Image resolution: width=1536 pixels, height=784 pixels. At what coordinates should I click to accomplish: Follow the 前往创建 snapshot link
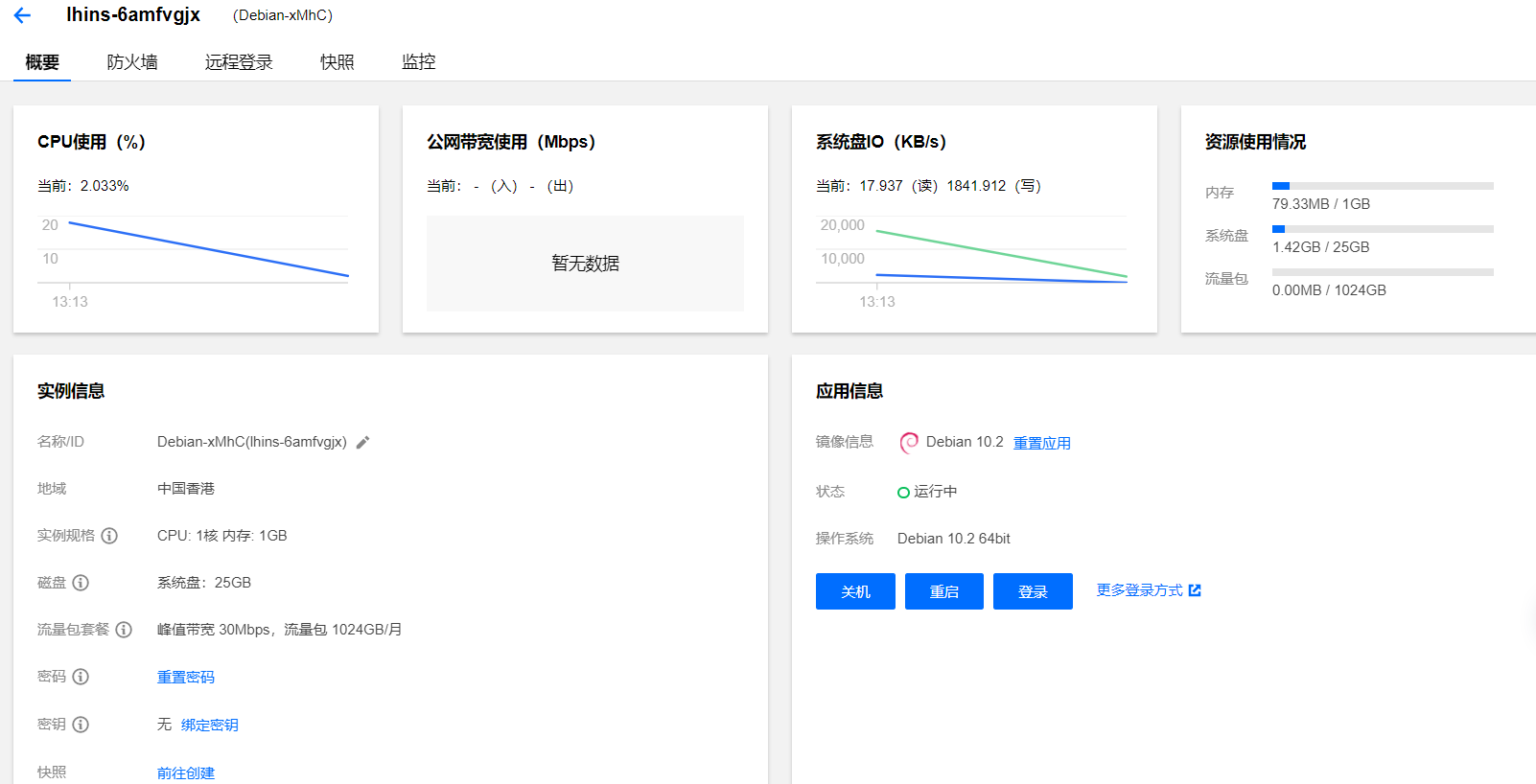point(186,772)
